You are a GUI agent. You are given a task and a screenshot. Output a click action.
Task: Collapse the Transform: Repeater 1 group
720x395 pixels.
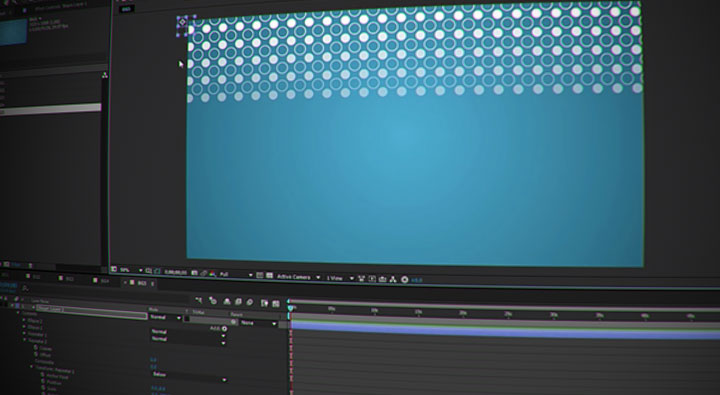tap(32, 367)
